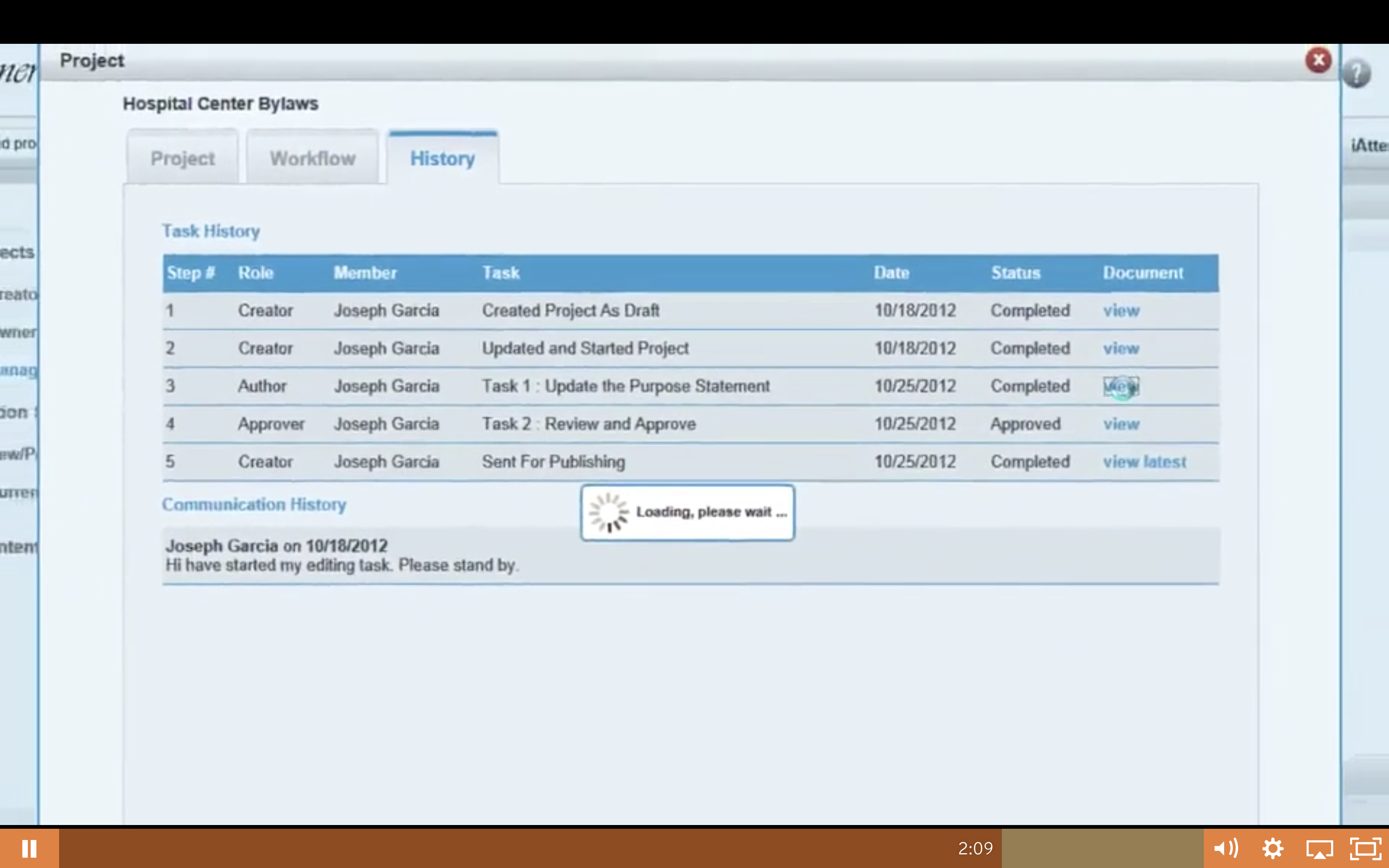The image size is (1389, 868).
Task: Click the Date column header
Action: tap(891, 273)
